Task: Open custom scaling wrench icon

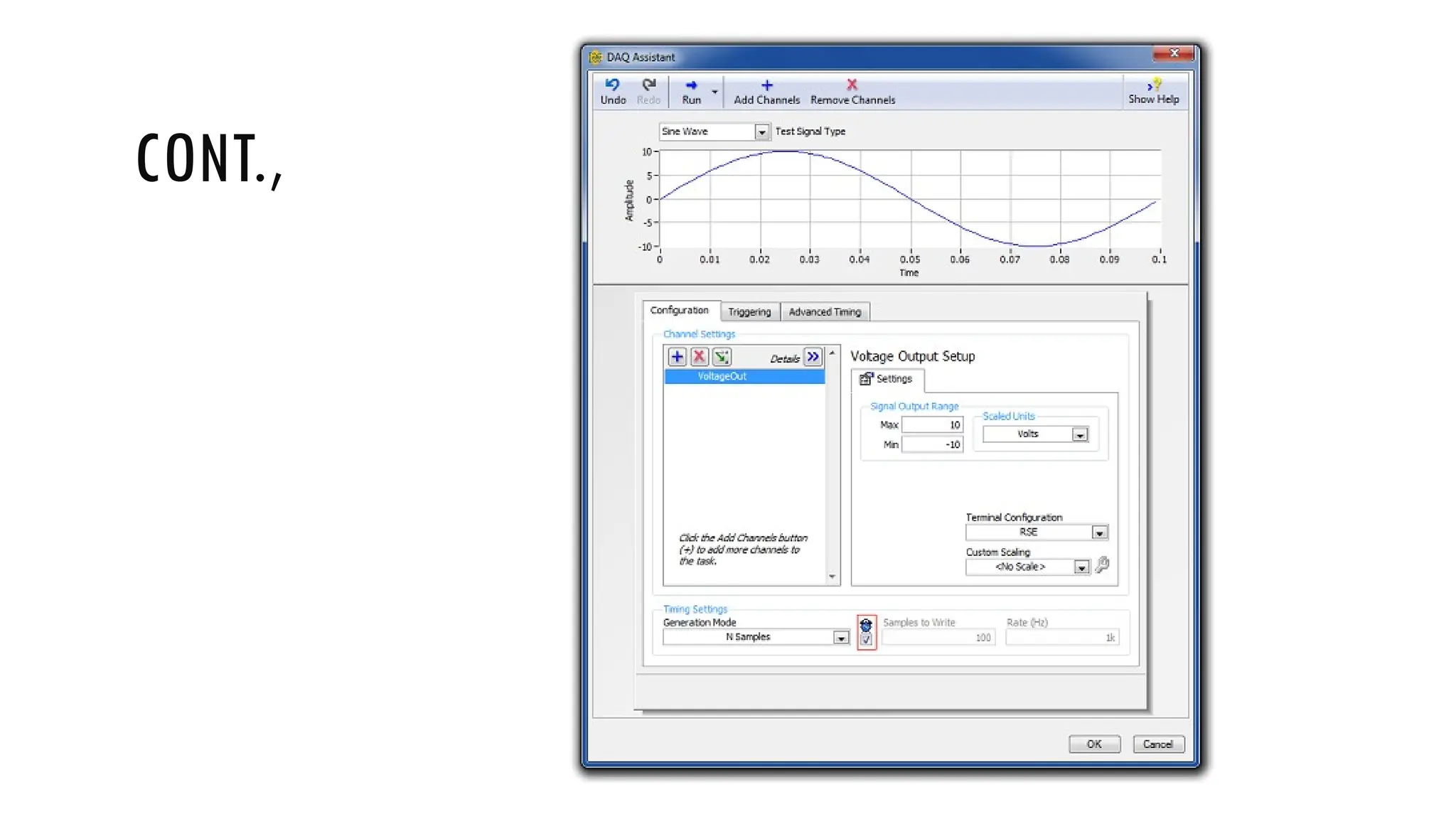Action: click(1103, 565)
